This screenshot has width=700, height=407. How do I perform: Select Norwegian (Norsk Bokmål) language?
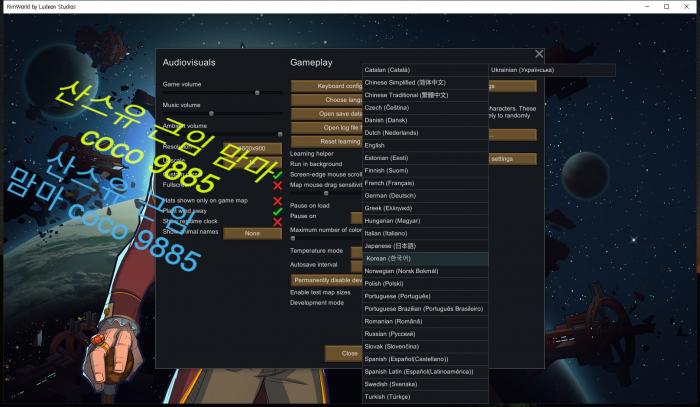pyautogui.click(x=425, y=271)
